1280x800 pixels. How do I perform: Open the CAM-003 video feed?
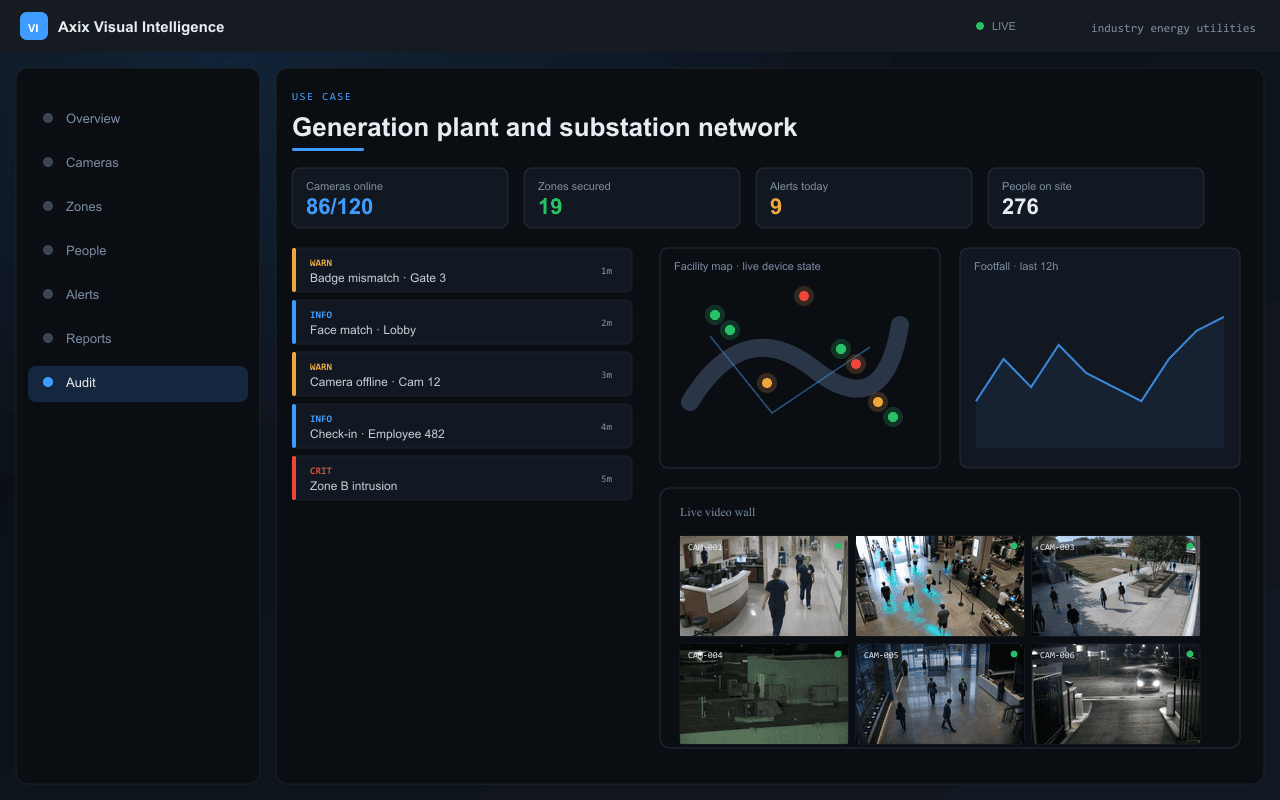(x=1116, y=586)
